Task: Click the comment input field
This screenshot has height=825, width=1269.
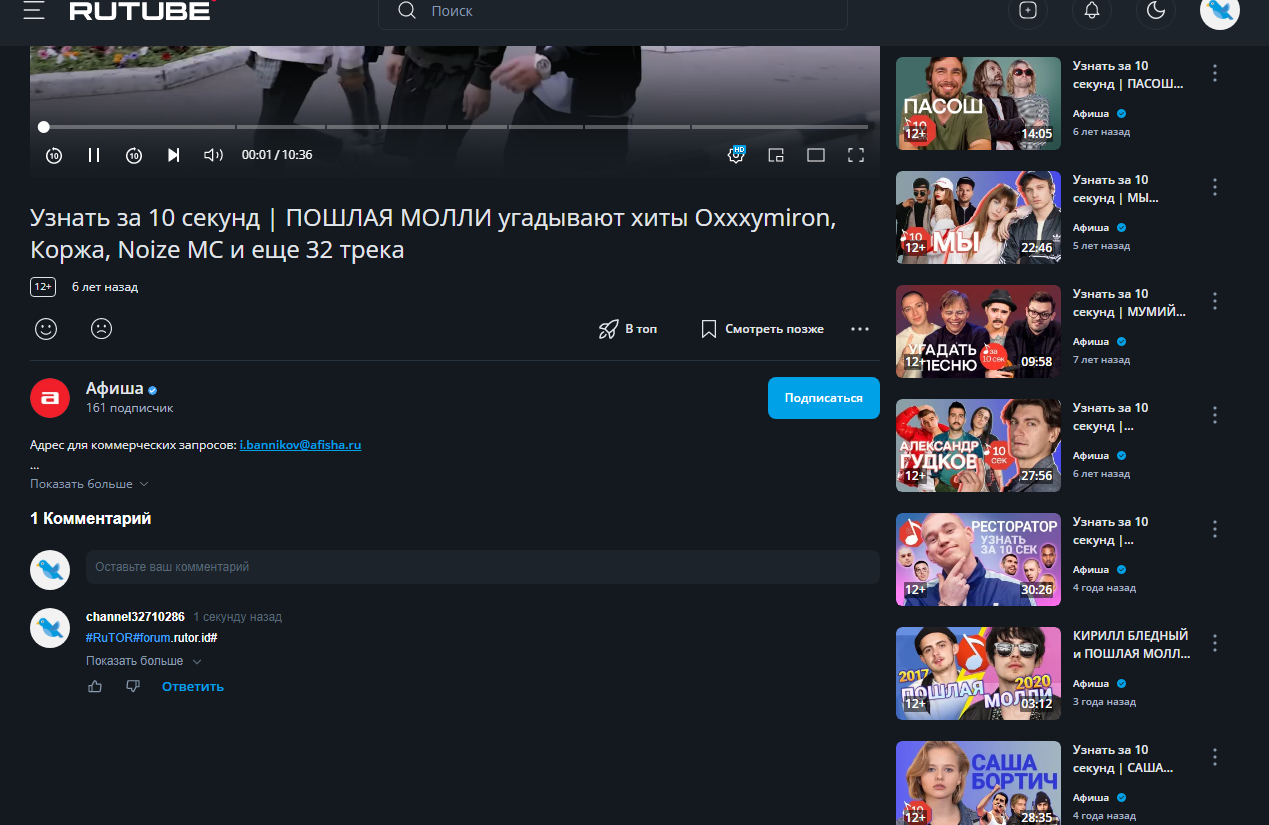Action: click(x=482, y=567)
